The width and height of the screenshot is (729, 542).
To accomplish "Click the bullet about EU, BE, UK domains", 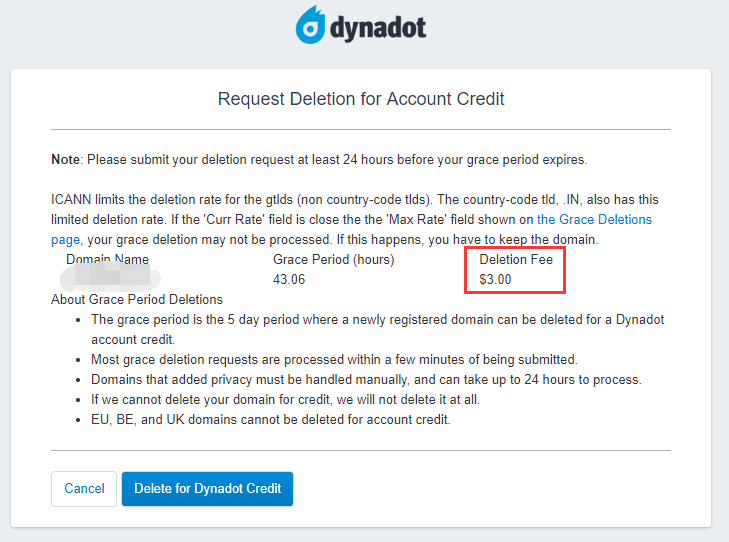I will coord(271,419).
